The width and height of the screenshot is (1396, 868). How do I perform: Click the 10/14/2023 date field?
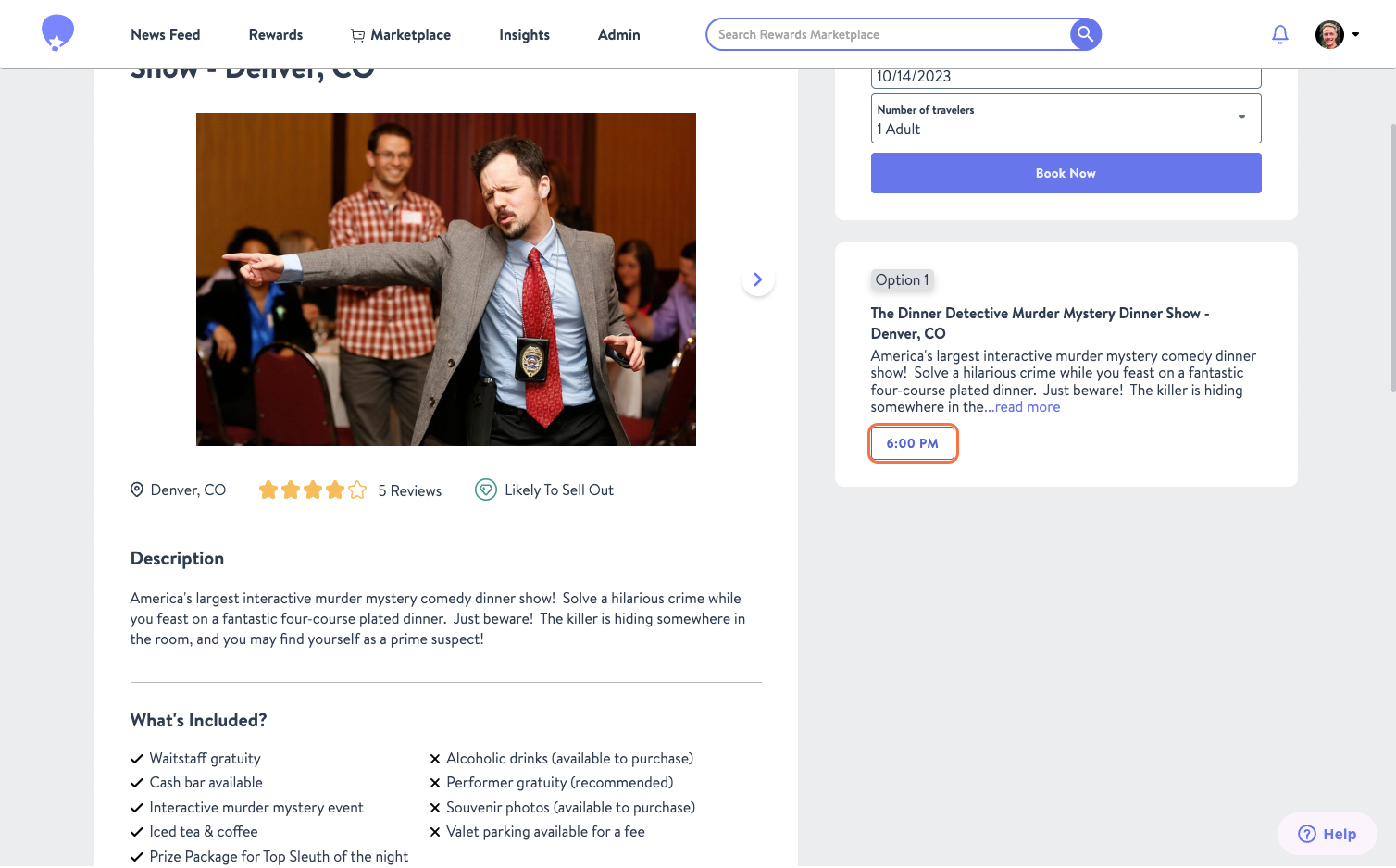1066,77
